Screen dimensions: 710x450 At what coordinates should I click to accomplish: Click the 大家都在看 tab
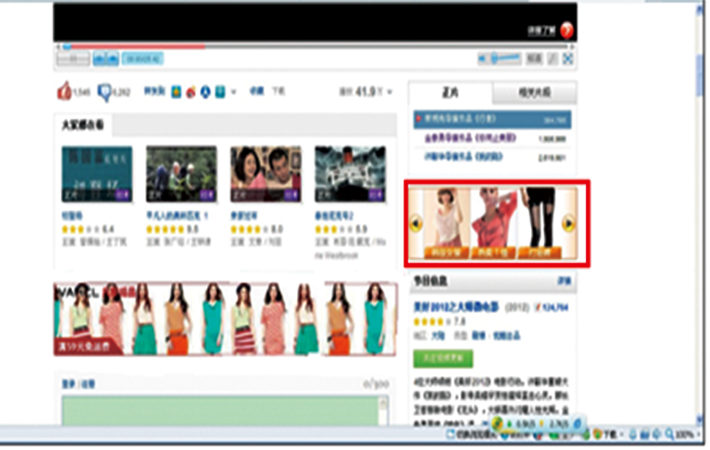83,125
